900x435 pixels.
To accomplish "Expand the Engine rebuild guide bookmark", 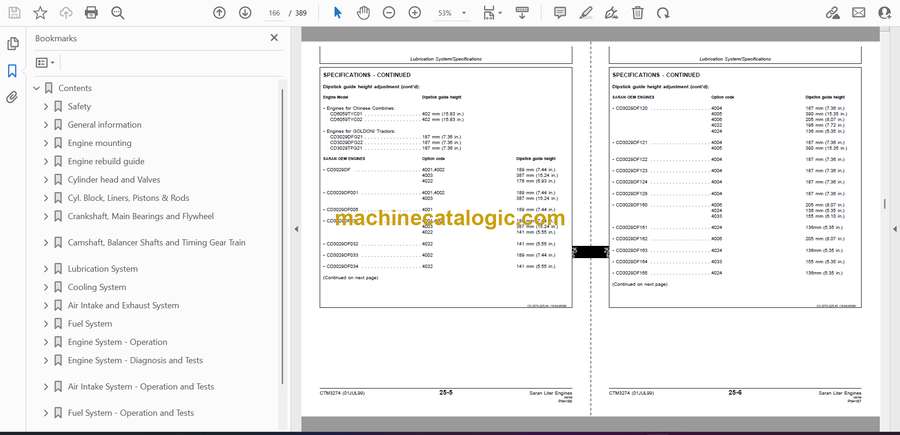I will coord(46,161).
